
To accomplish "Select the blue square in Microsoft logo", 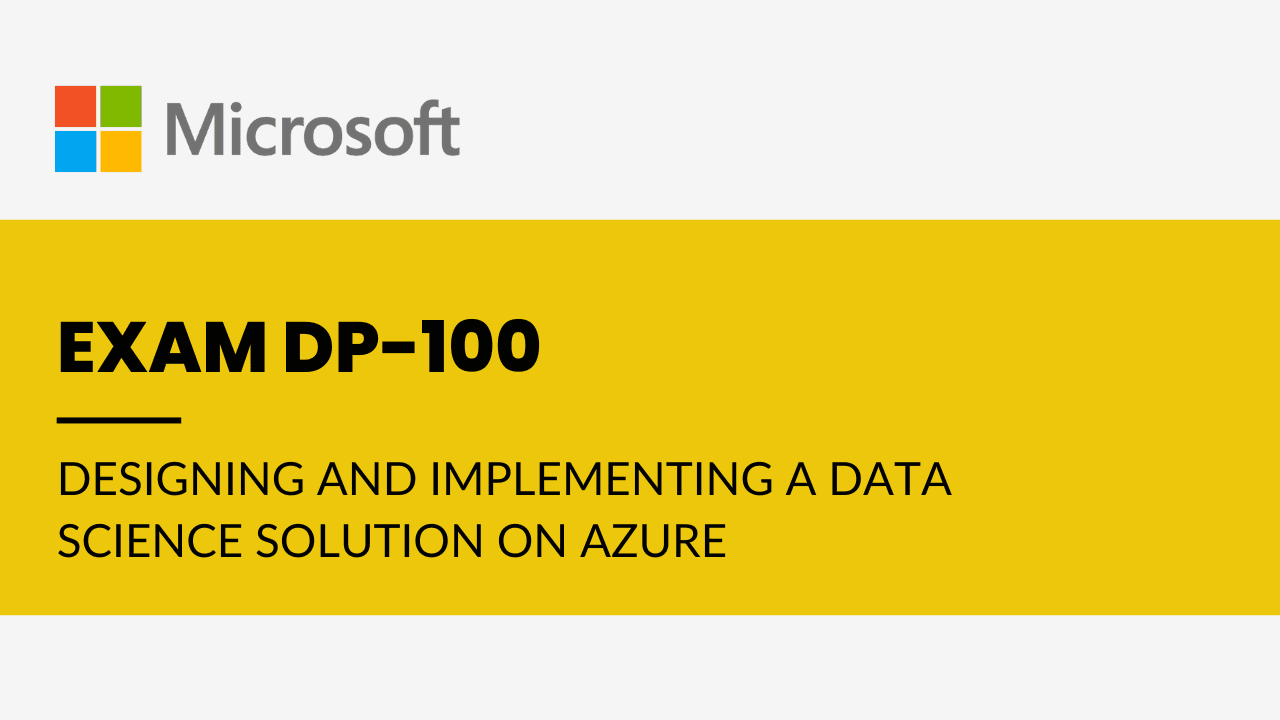I will tap(76, 151).
